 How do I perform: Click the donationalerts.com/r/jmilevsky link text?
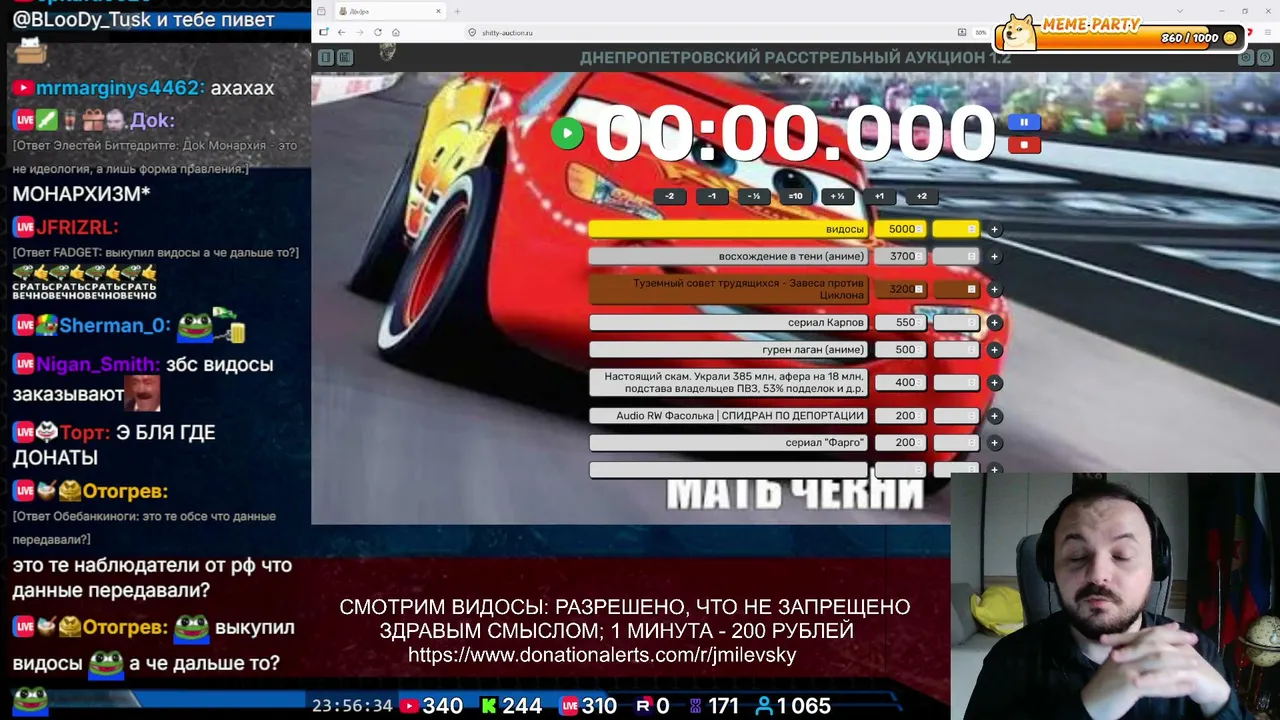tap(602, 655)
